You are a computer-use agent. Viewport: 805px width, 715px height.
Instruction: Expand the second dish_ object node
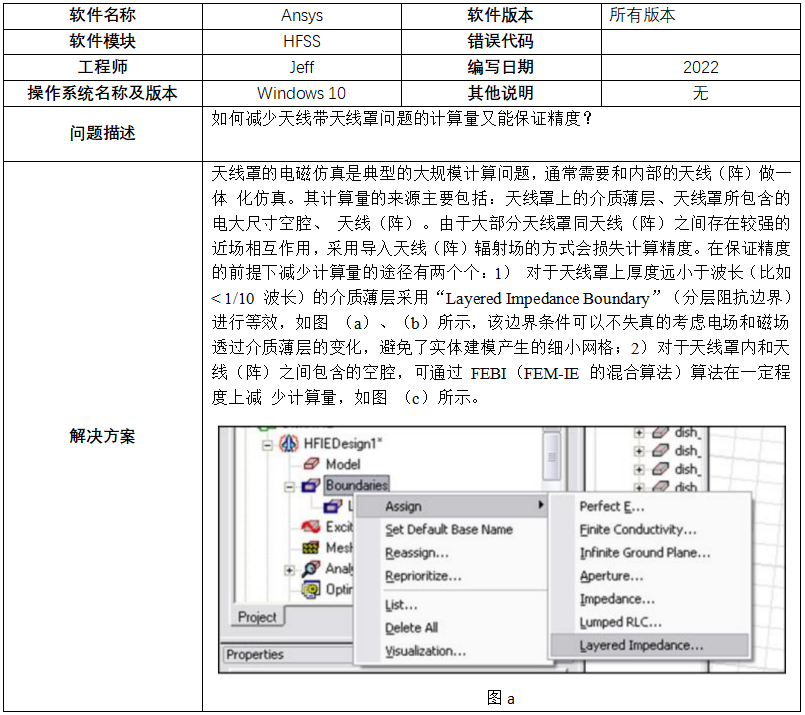click(639, 451)
